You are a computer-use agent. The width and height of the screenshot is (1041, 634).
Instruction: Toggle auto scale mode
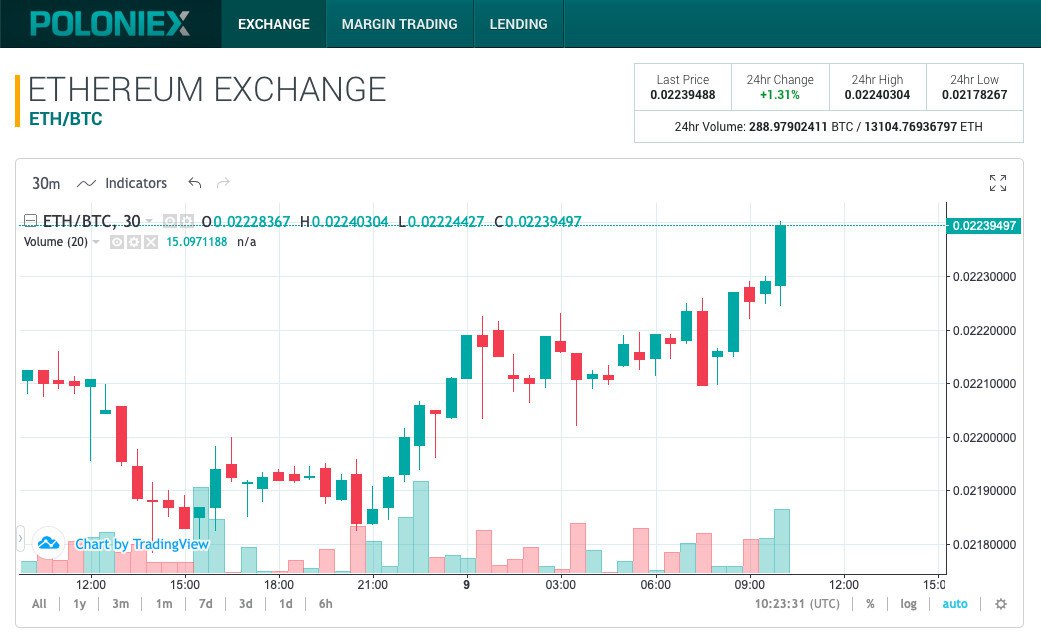[955, 604]
